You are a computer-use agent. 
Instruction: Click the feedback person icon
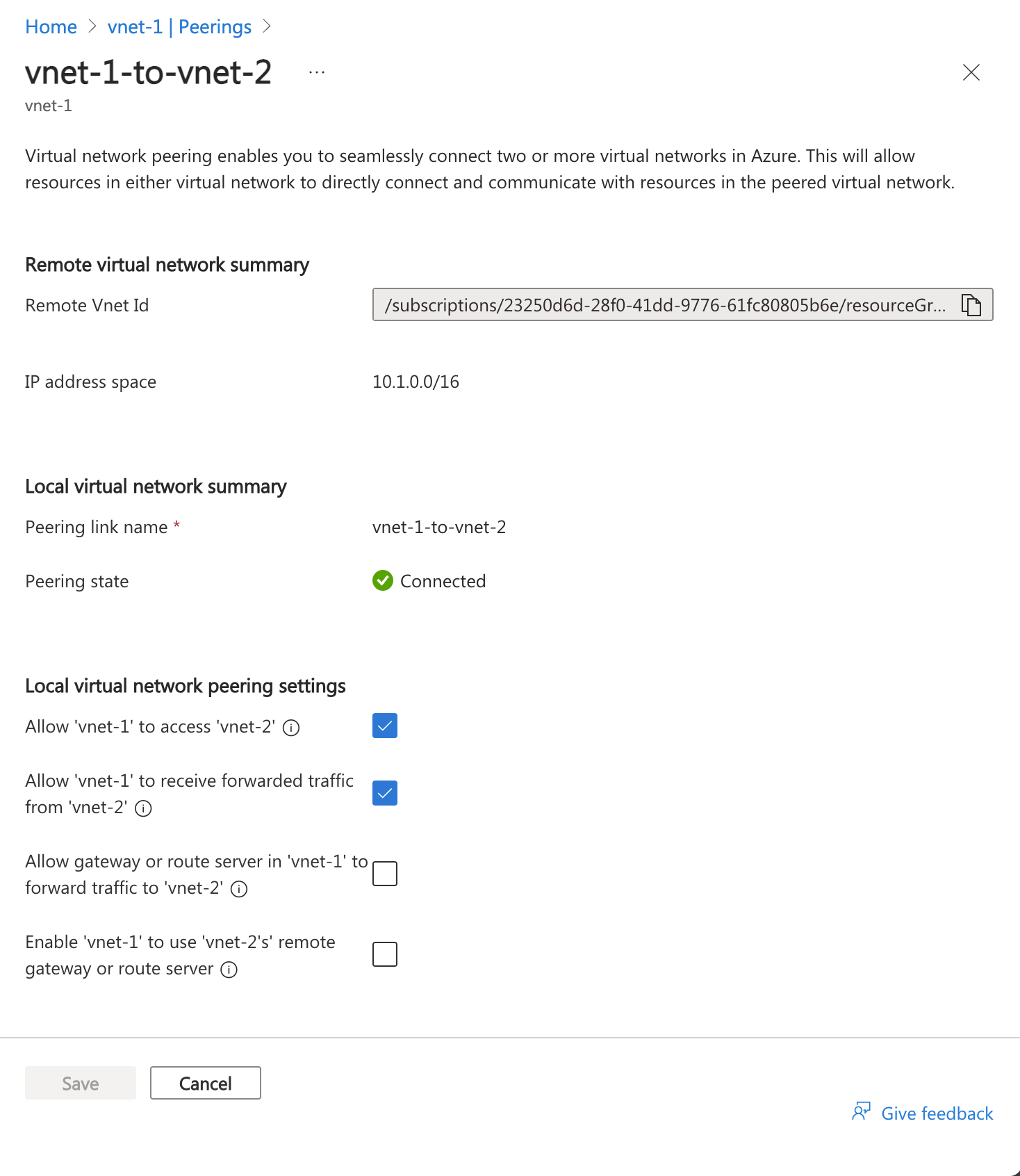861,1112
